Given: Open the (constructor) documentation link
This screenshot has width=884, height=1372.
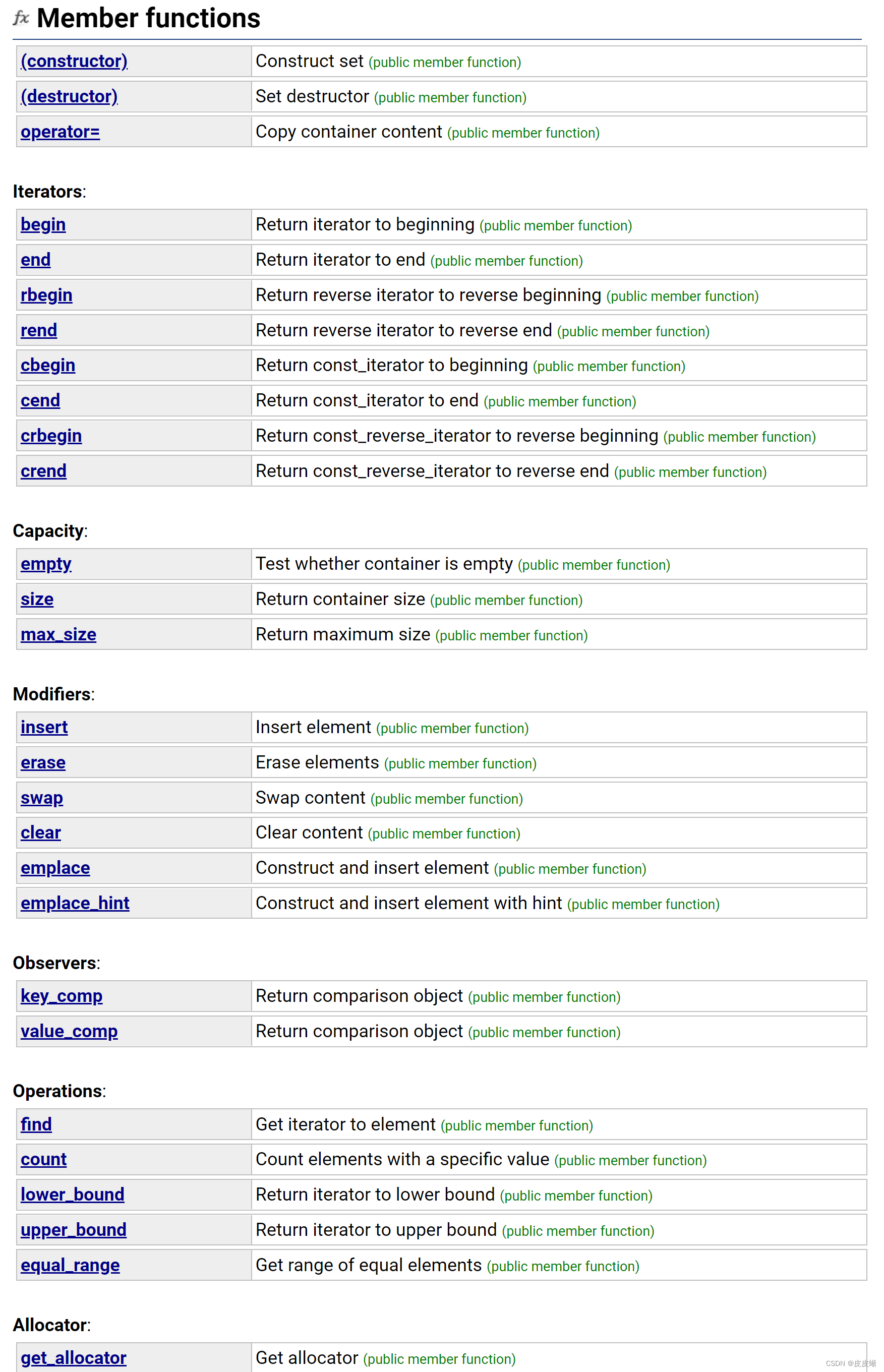Looking at the screenshot, I should [74, 61].
